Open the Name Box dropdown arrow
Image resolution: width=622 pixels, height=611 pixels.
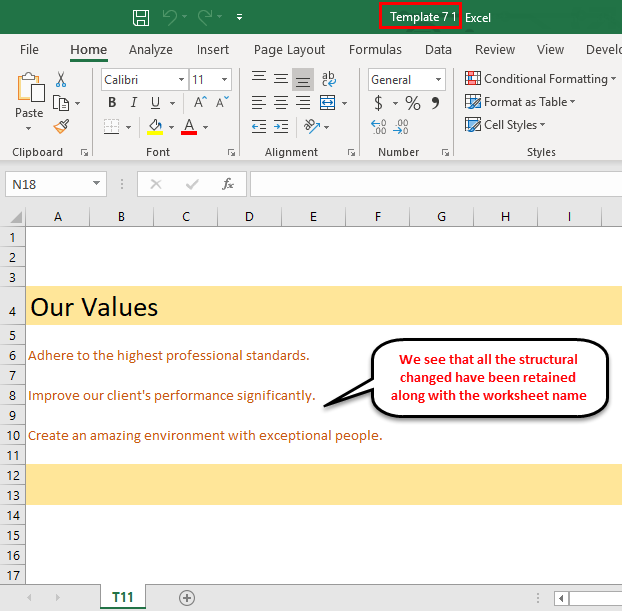point(97,184)
